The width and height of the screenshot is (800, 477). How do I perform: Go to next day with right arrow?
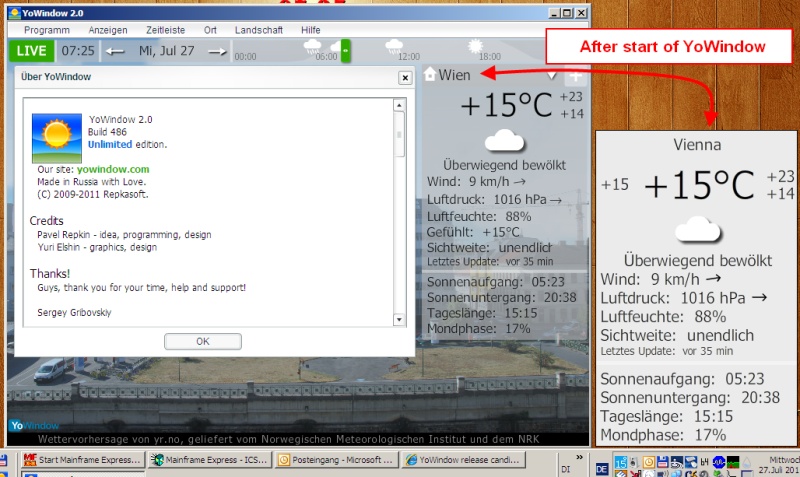pos(217,51)
